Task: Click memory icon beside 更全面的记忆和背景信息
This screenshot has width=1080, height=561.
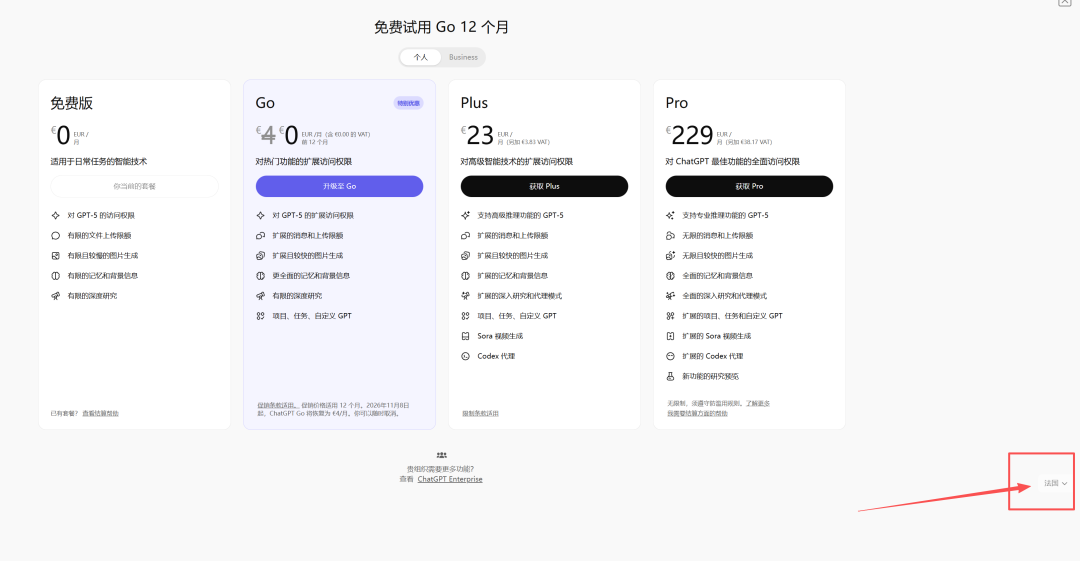Action: point(260,276)
